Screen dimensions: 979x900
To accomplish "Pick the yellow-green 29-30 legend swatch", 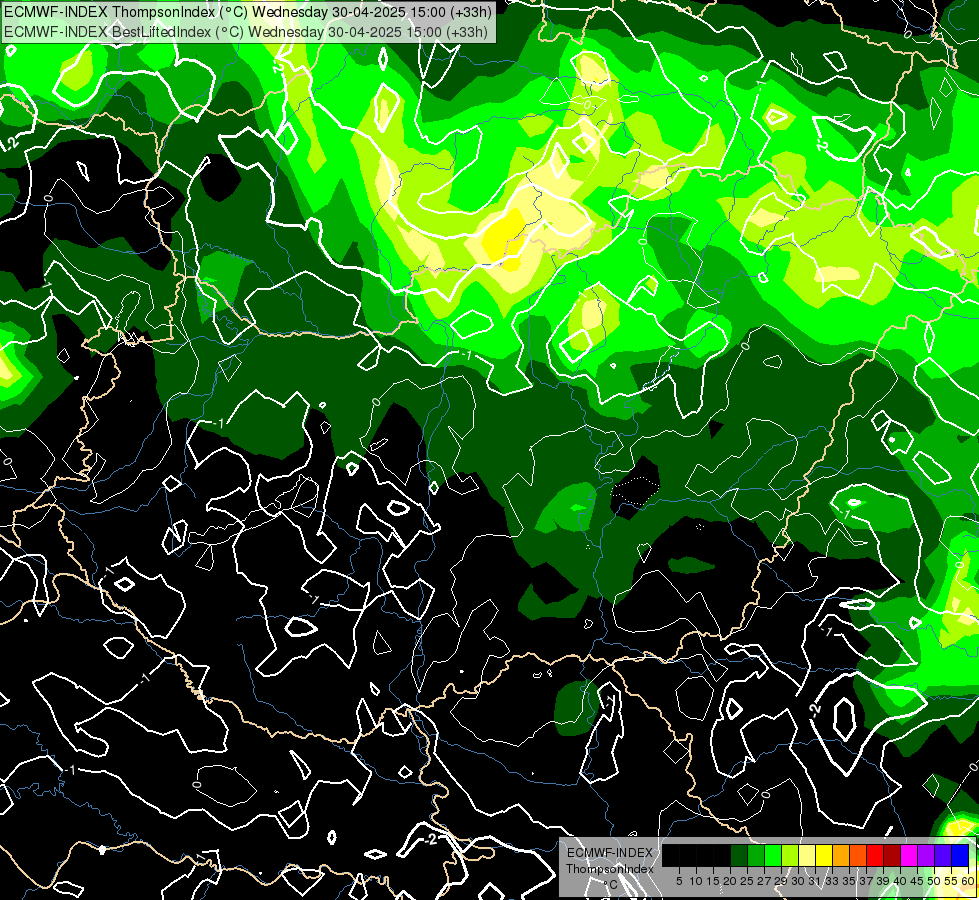I will 790,855.
